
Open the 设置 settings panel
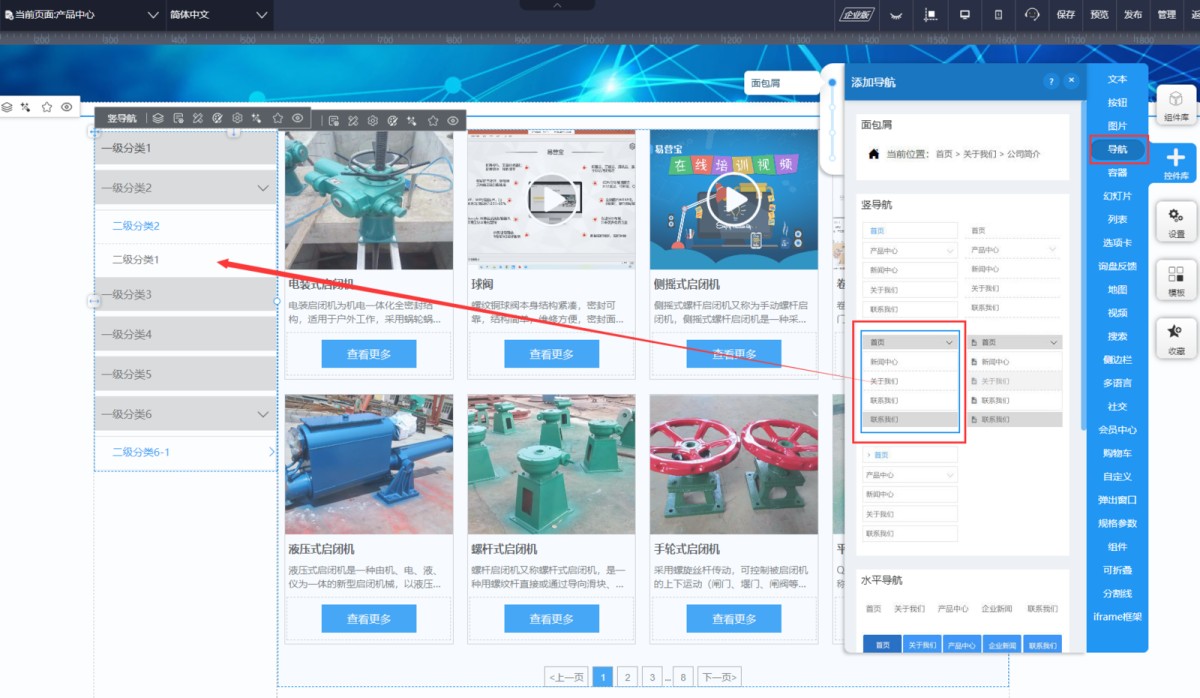(1176, 221)
